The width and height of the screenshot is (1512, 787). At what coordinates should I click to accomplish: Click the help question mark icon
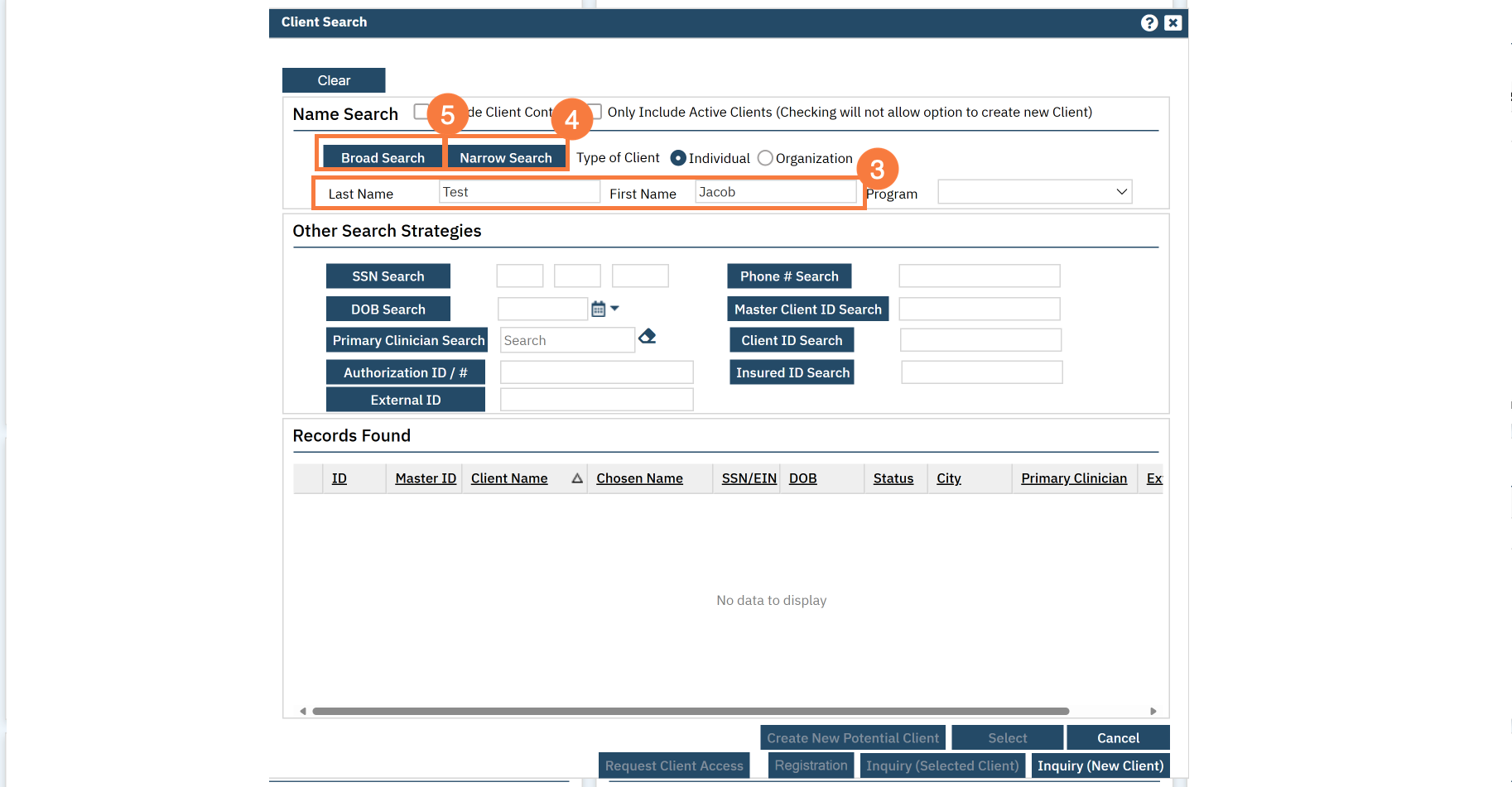(x=1148, y=23)
